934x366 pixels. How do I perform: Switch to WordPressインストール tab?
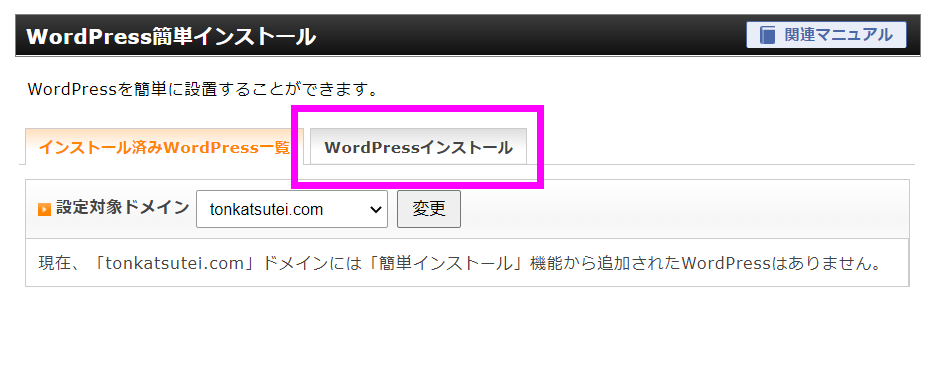coord(418,147)
